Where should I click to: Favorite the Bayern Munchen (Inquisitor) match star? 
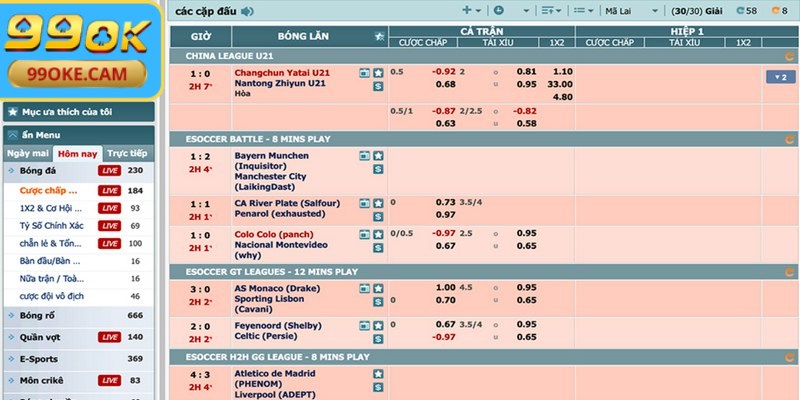click(x=378, y=156)
